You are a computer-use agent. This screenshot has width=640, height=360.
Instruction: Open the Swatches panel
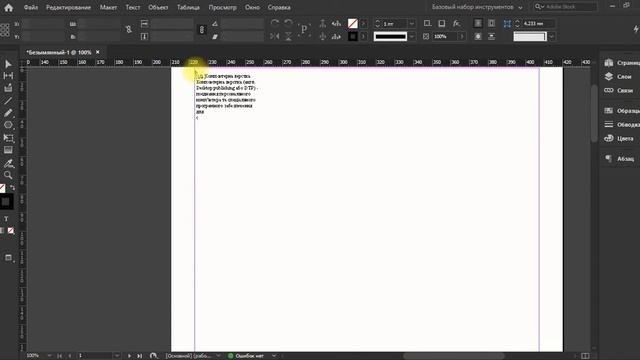coord(622,111)
